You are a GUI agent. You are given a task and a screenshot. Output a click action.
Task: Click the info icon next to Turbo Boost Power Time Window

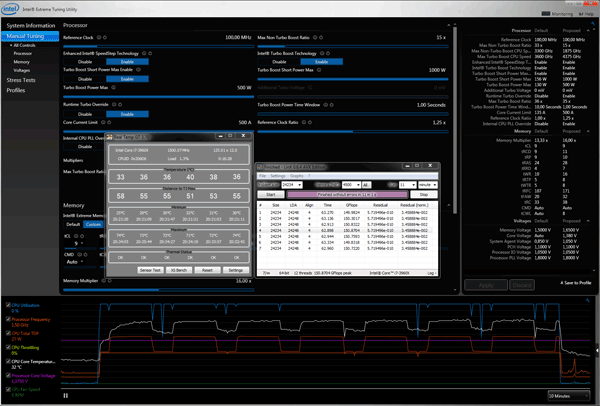pos(326,105)
